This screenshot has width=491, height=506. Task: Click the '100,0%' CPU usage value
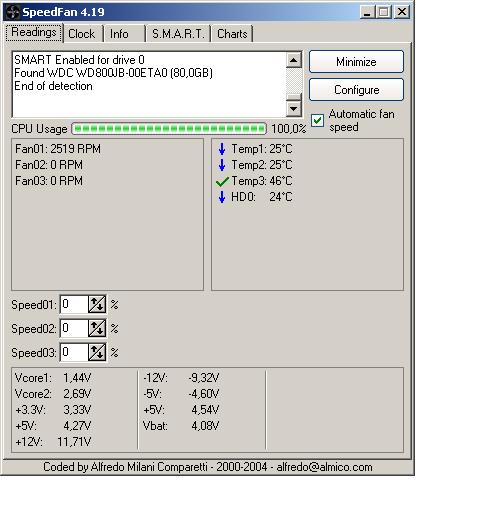pos(289,129)
